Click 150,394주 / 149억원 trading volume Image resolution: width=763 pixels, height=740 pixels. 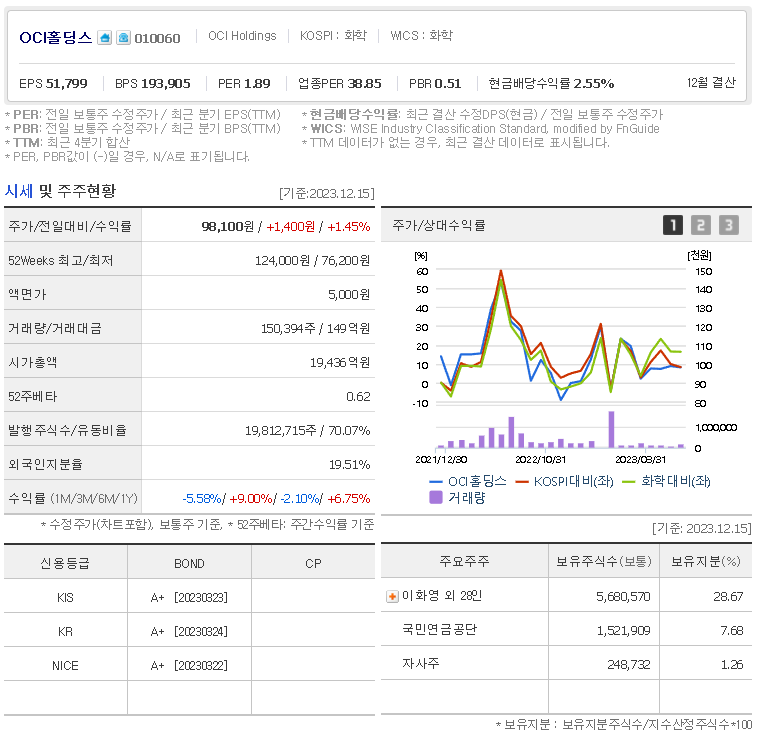[315, 328]
